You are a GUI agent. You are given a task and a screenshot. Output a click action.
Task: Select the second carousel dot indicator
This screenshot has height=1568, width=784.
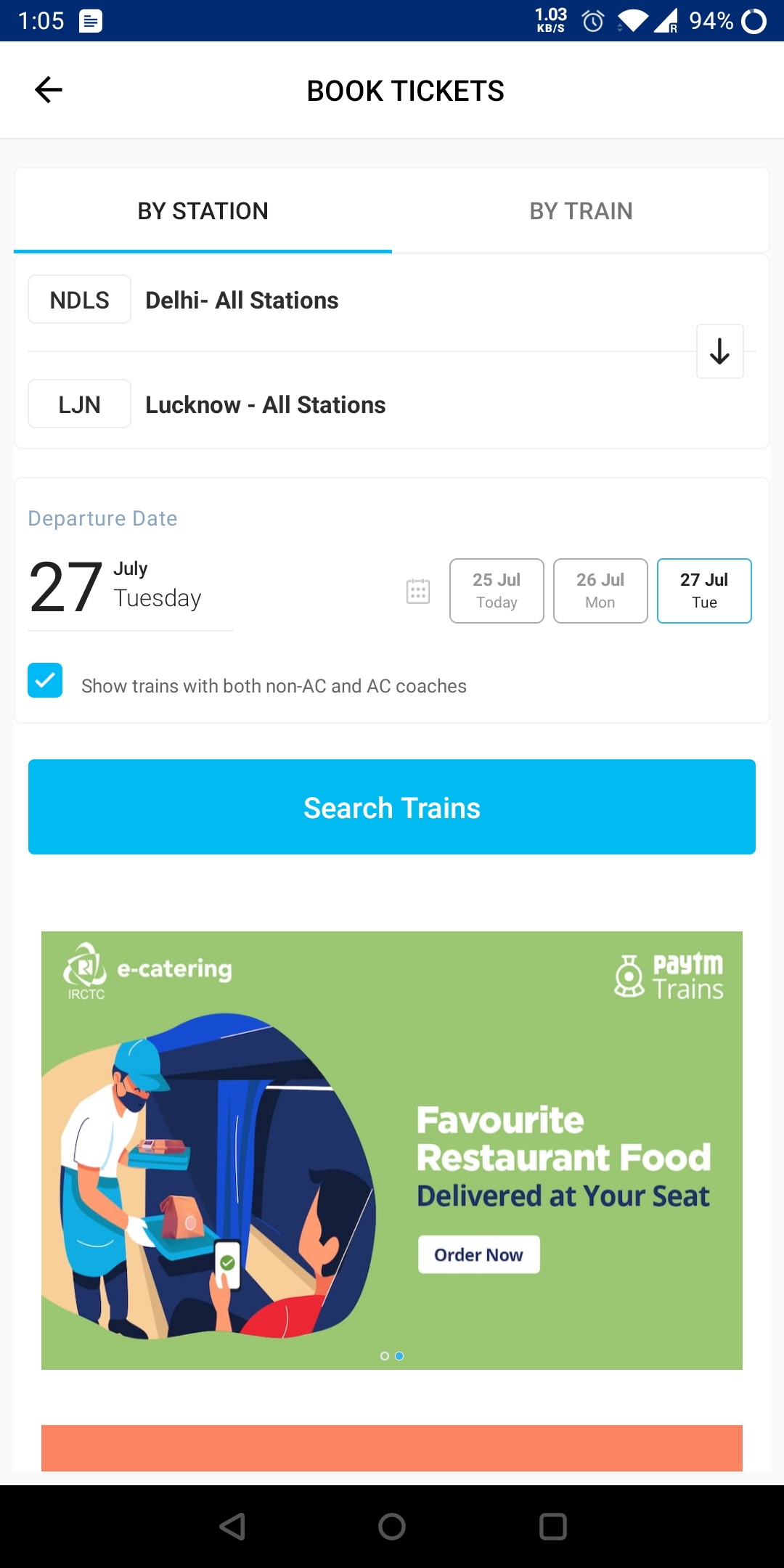click(399, 1355)
